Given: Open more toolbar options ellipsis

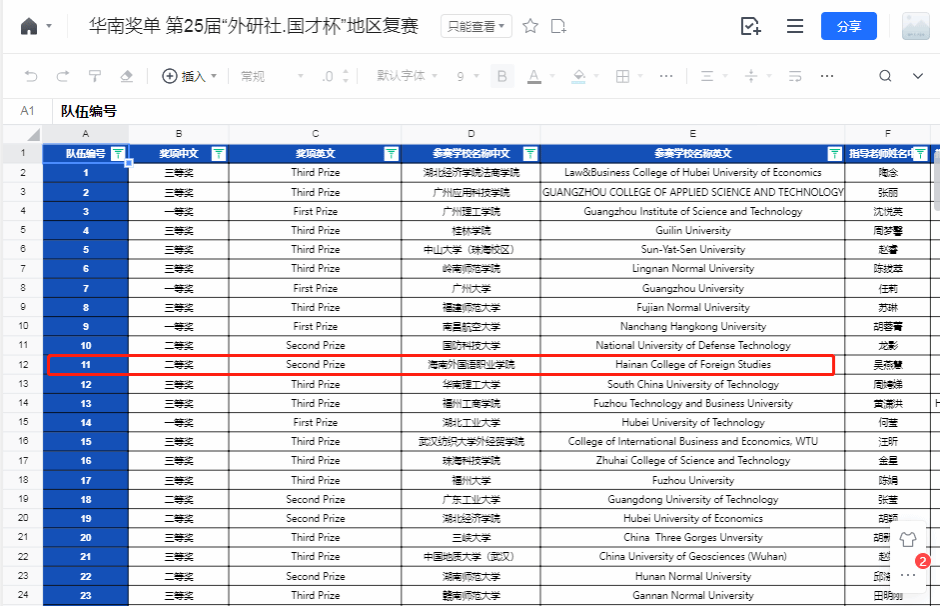Looking at the screenshot, I should (x=827, y=76).
